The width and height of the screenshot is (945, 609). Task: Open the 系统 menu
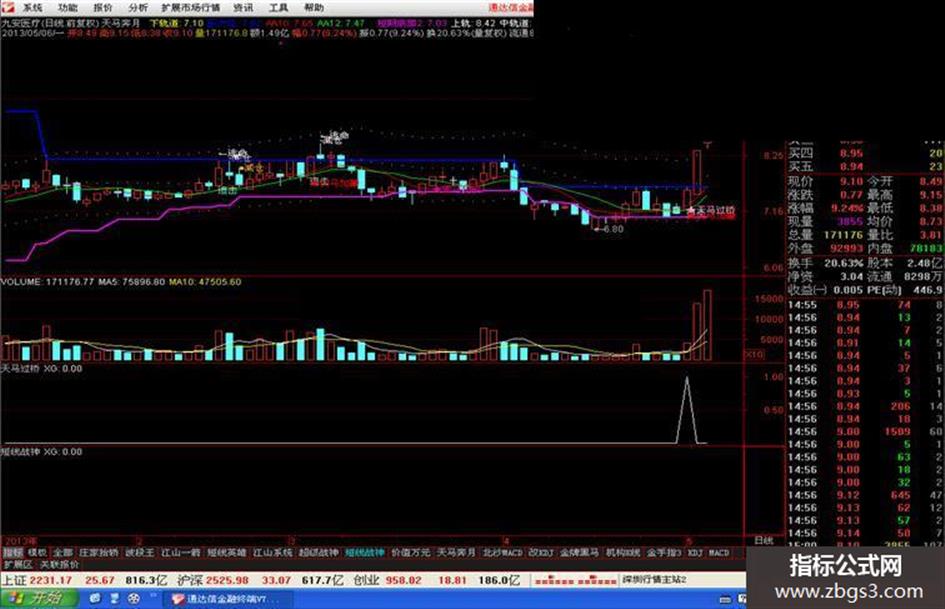tap(33, 8)
